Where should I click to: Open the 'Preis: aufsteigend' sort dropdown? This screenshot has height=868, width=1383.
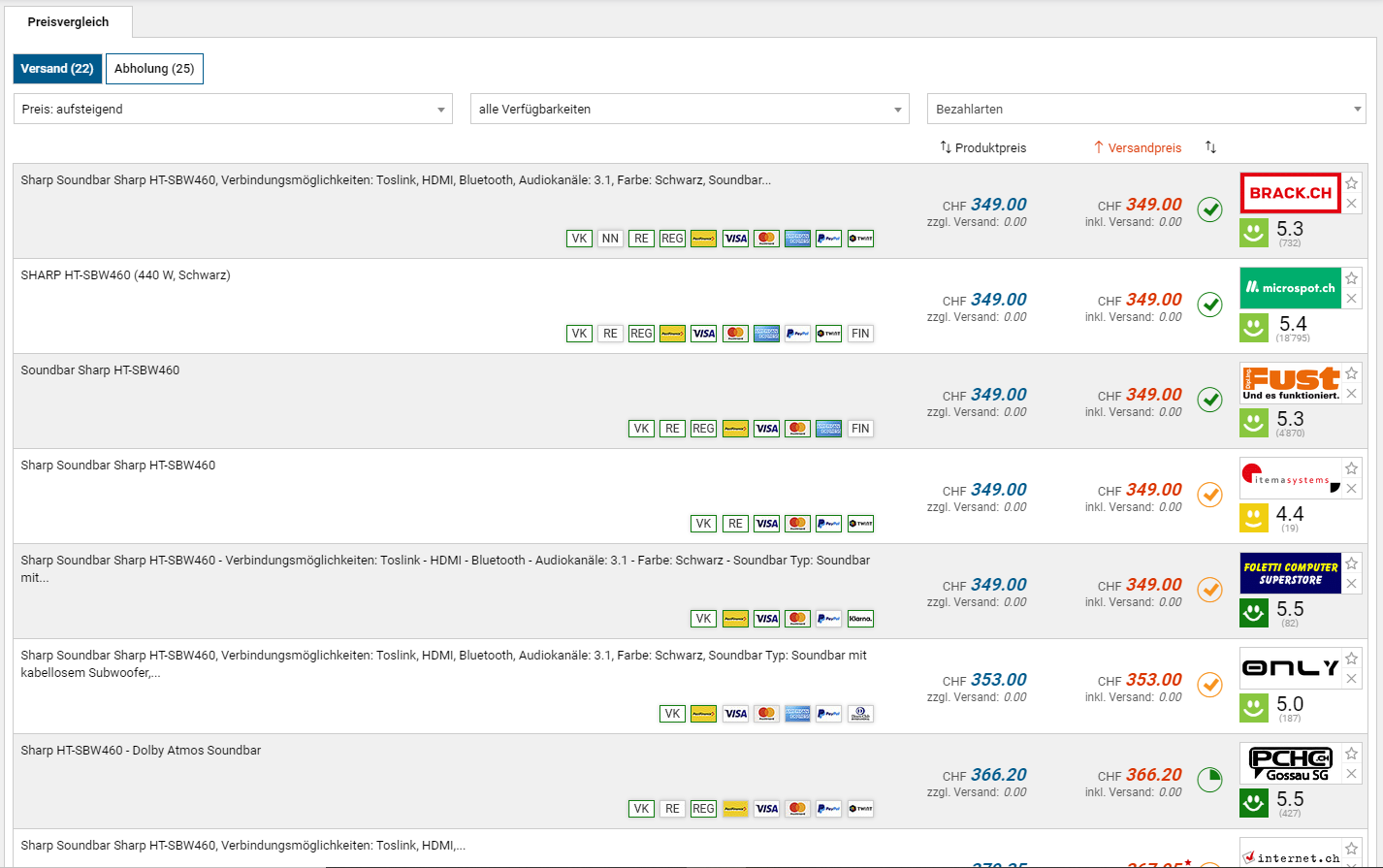pyautogui.click(x=233, y=109)
